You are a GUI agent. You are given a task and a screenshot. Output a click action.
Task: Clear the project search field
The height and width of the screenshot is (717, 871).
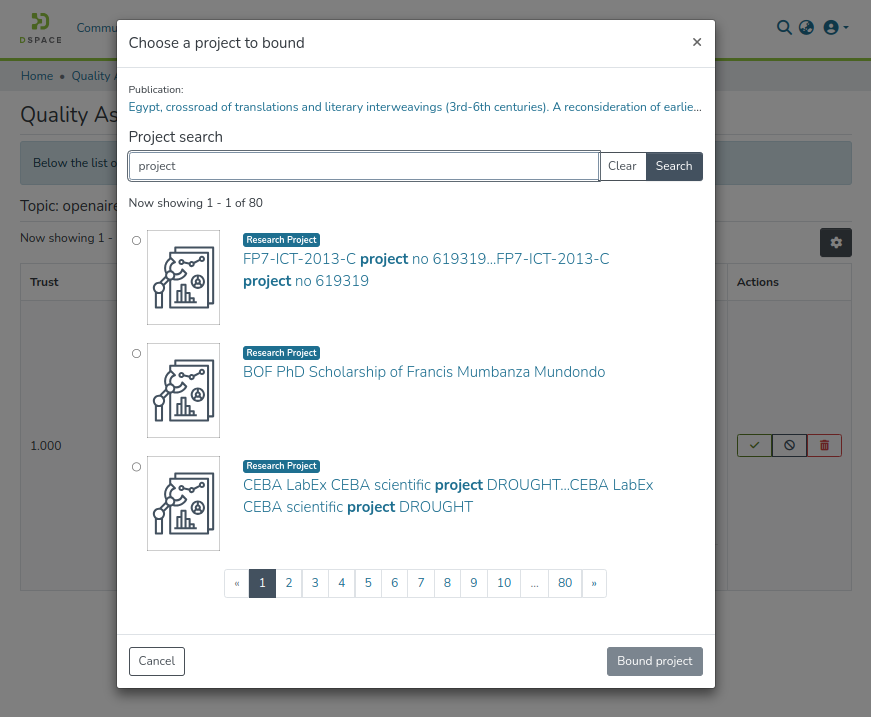click(x=622, y=166)
